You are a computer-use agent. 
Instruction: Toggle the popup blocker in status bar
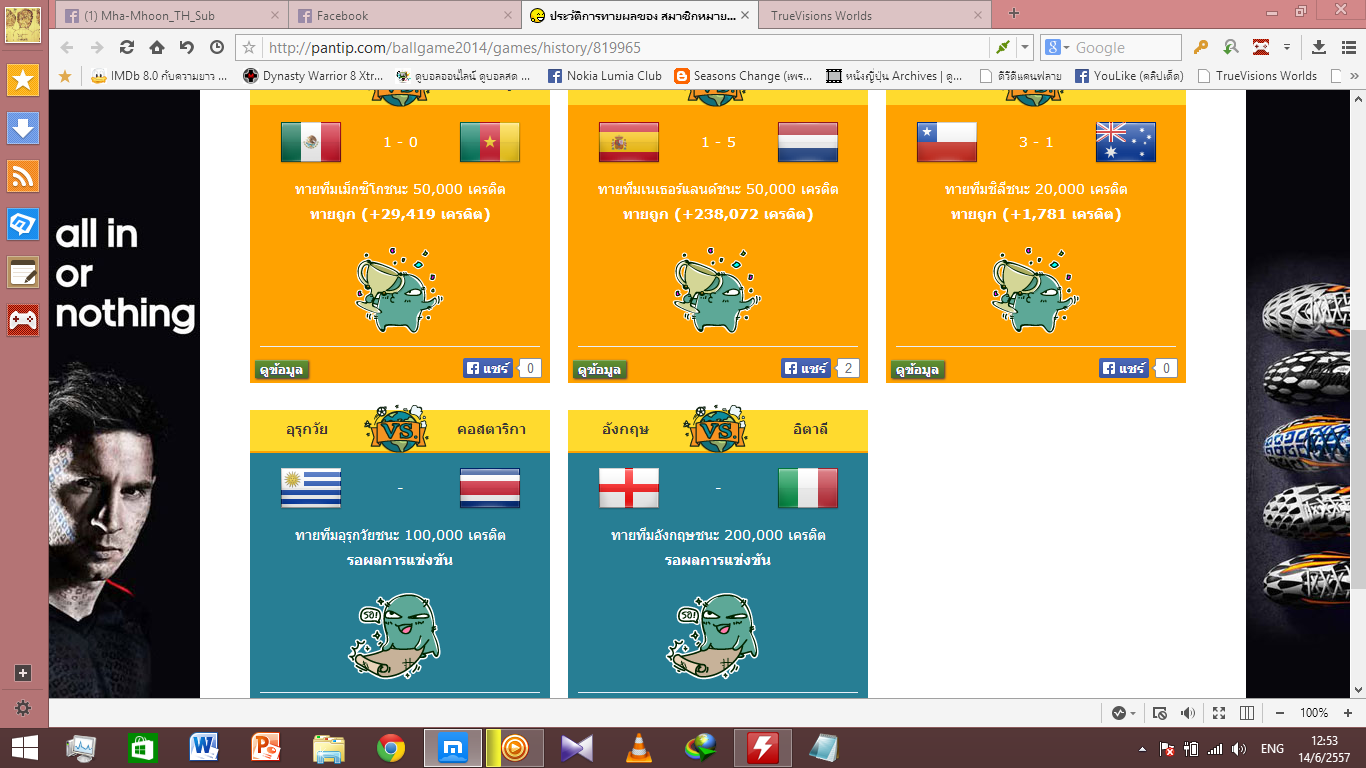coord(1159,713)
